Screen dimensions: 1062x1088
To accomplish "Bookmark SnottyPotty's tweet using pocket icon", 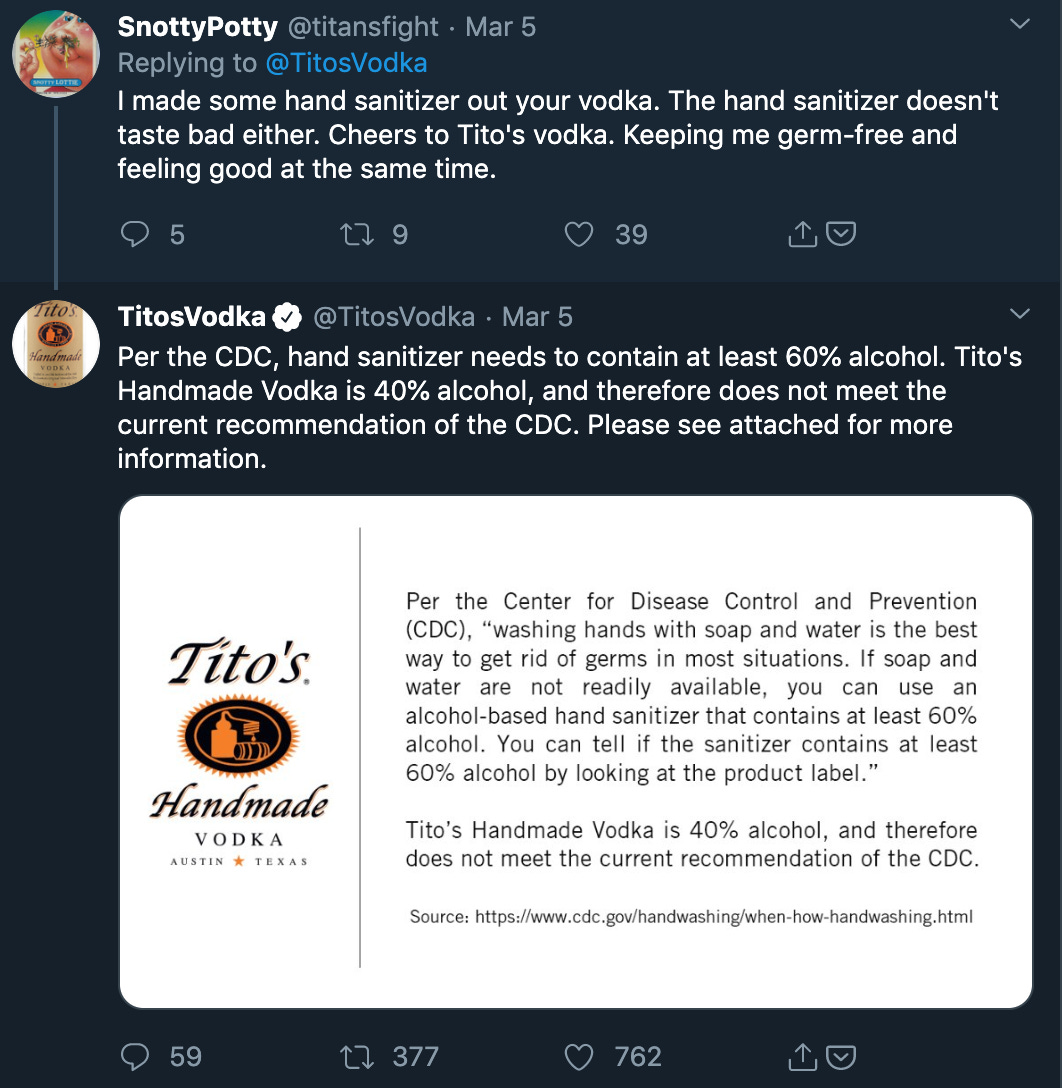I will (x=841, y=234).
